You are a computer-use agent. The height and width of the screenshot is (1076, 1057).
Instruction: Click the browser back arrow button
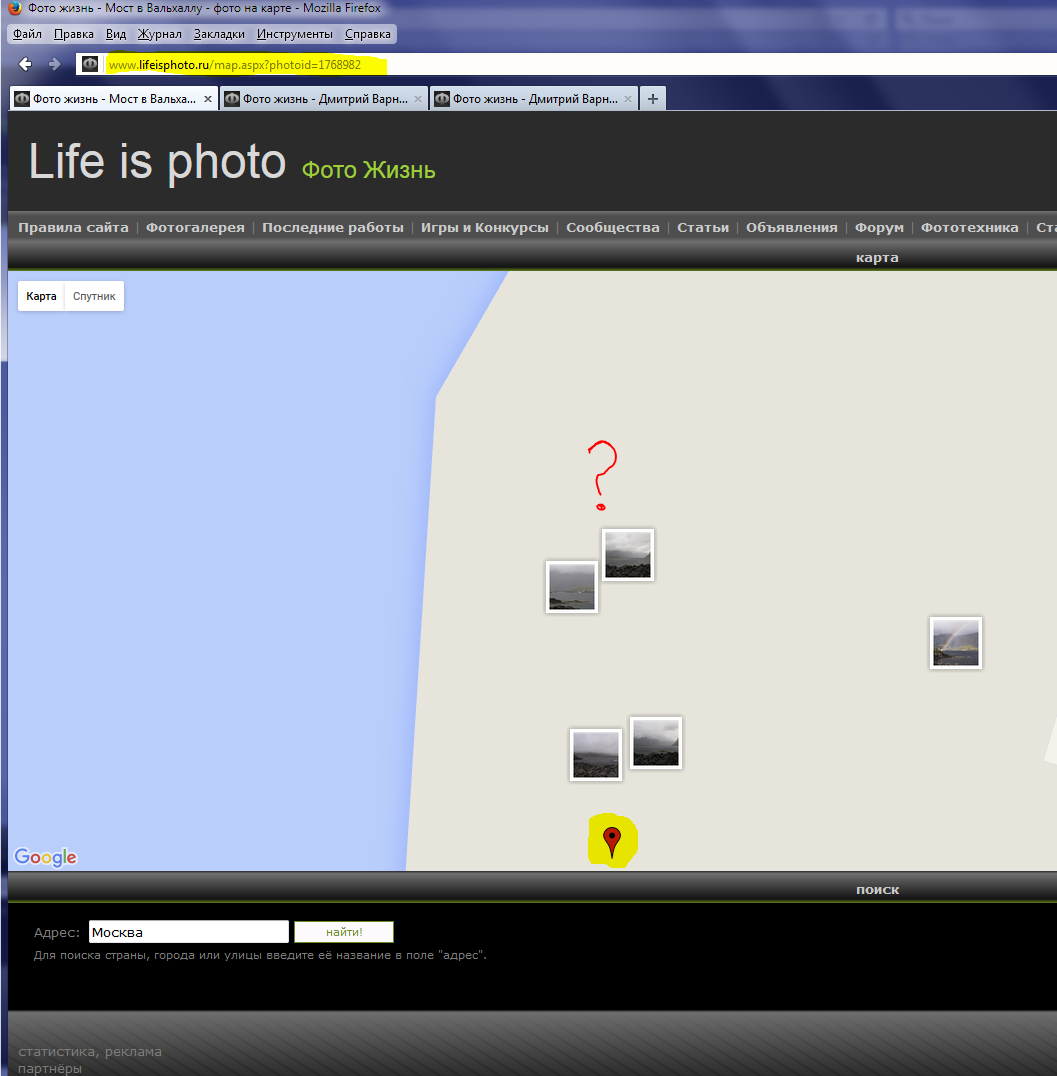(x=26, y=64)
